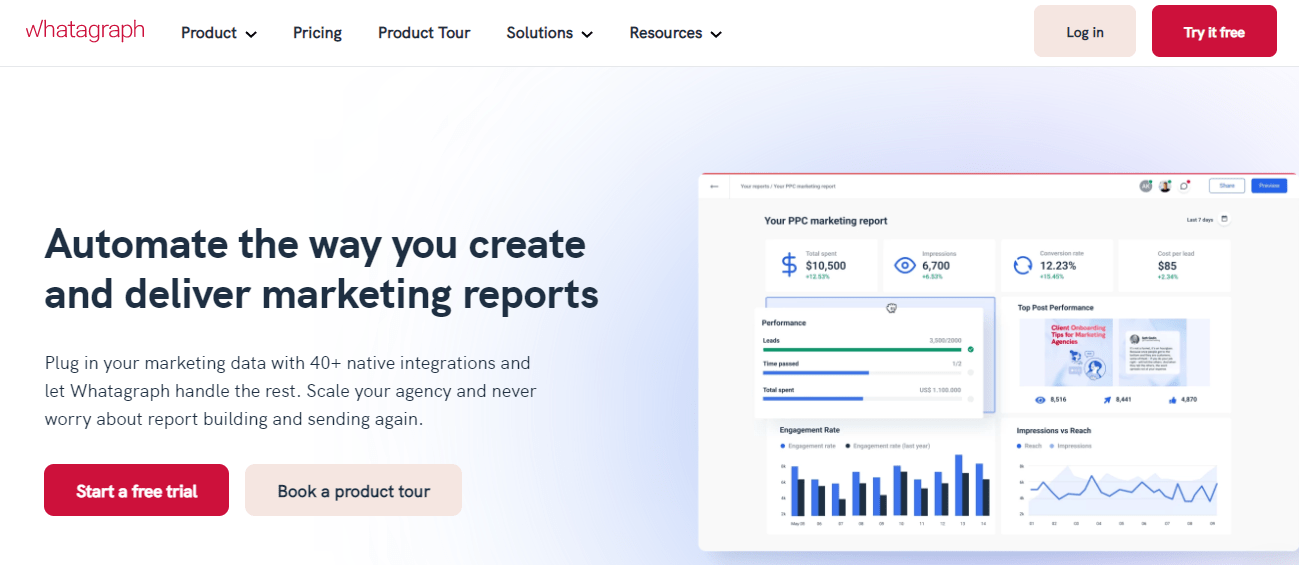Open the Product Tour page
The height and width of the screenshot is (565, 1299).
tap(424, 33)
